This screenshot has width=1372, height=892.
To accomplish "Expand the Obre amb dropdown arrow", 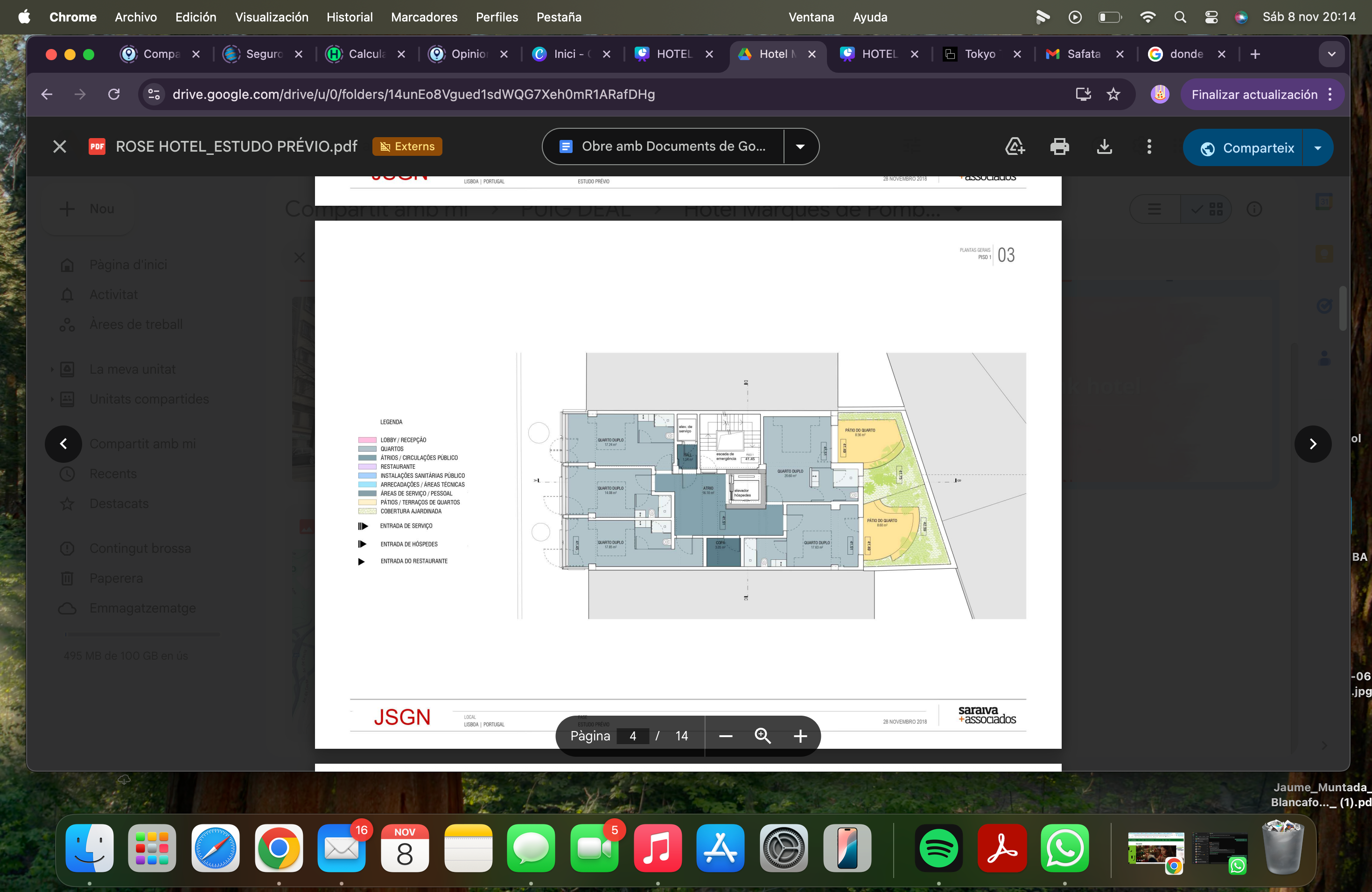I will [x=800, y=146].
